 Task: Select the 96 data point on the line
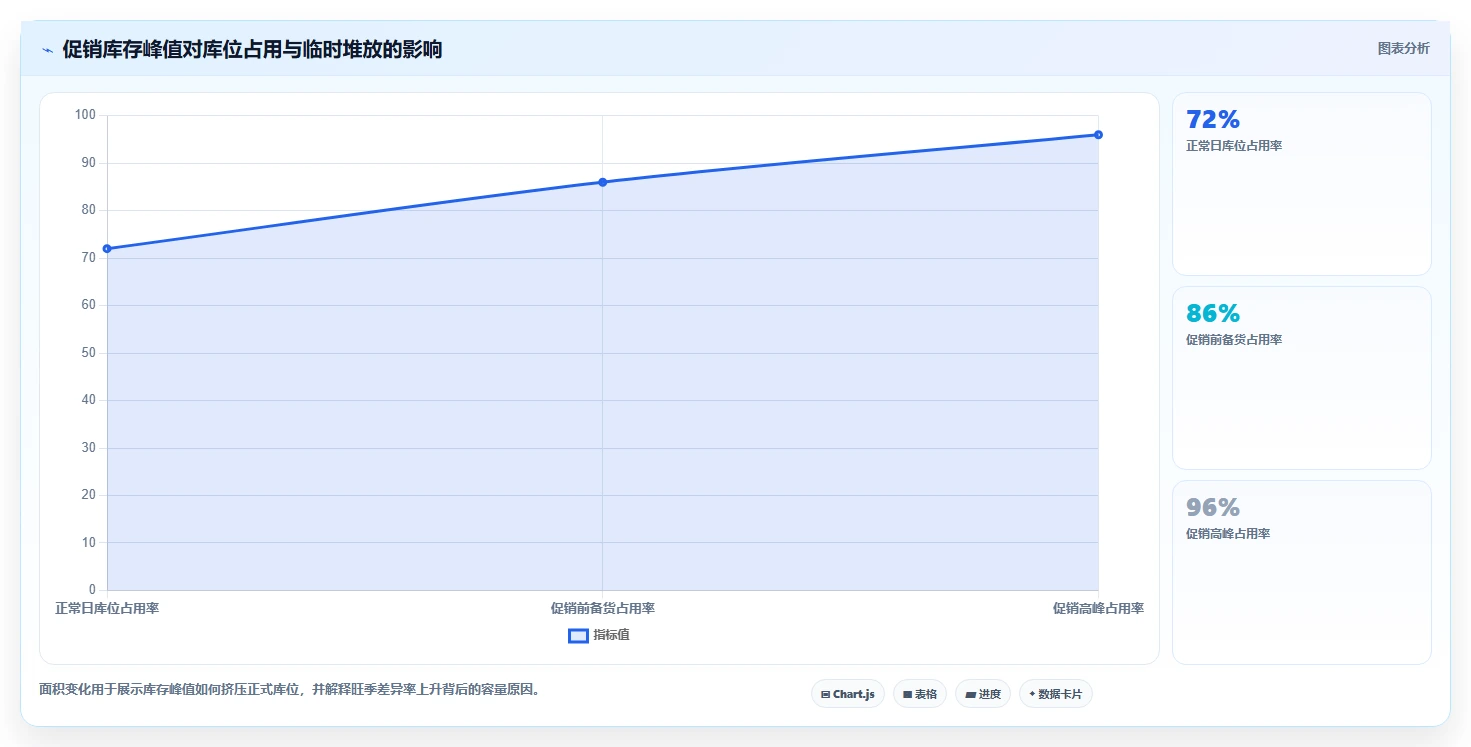tap(1098, 135)
